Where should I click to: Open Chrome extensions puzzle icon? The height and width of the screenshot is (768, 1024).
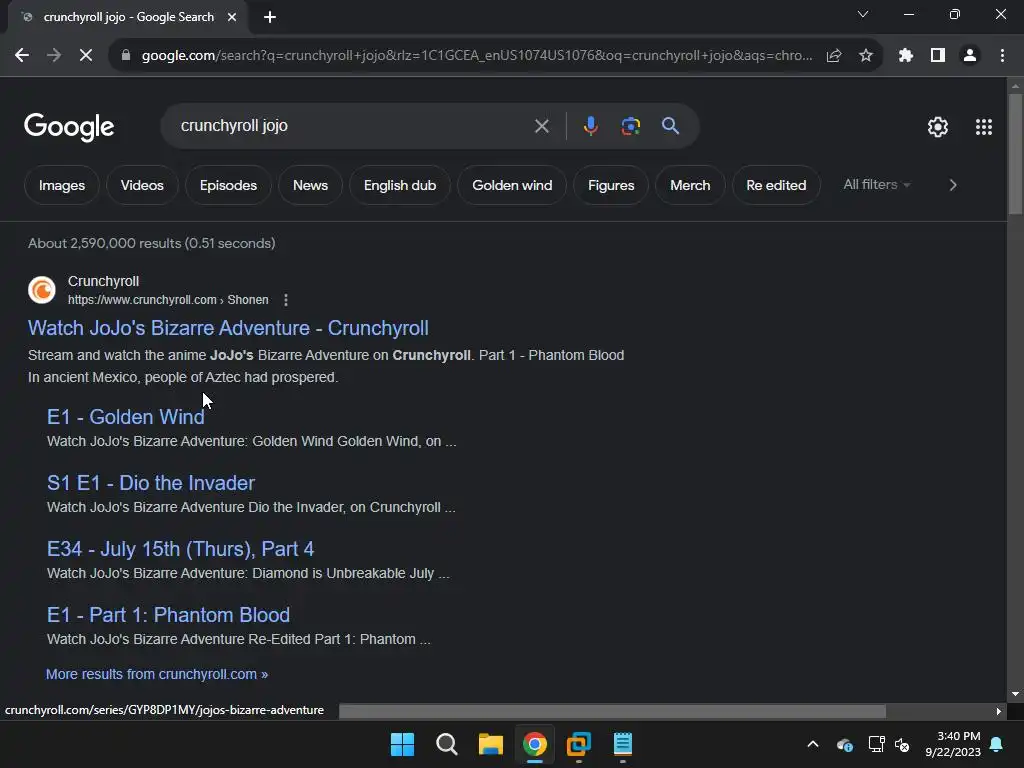click(x=905, y=56)
